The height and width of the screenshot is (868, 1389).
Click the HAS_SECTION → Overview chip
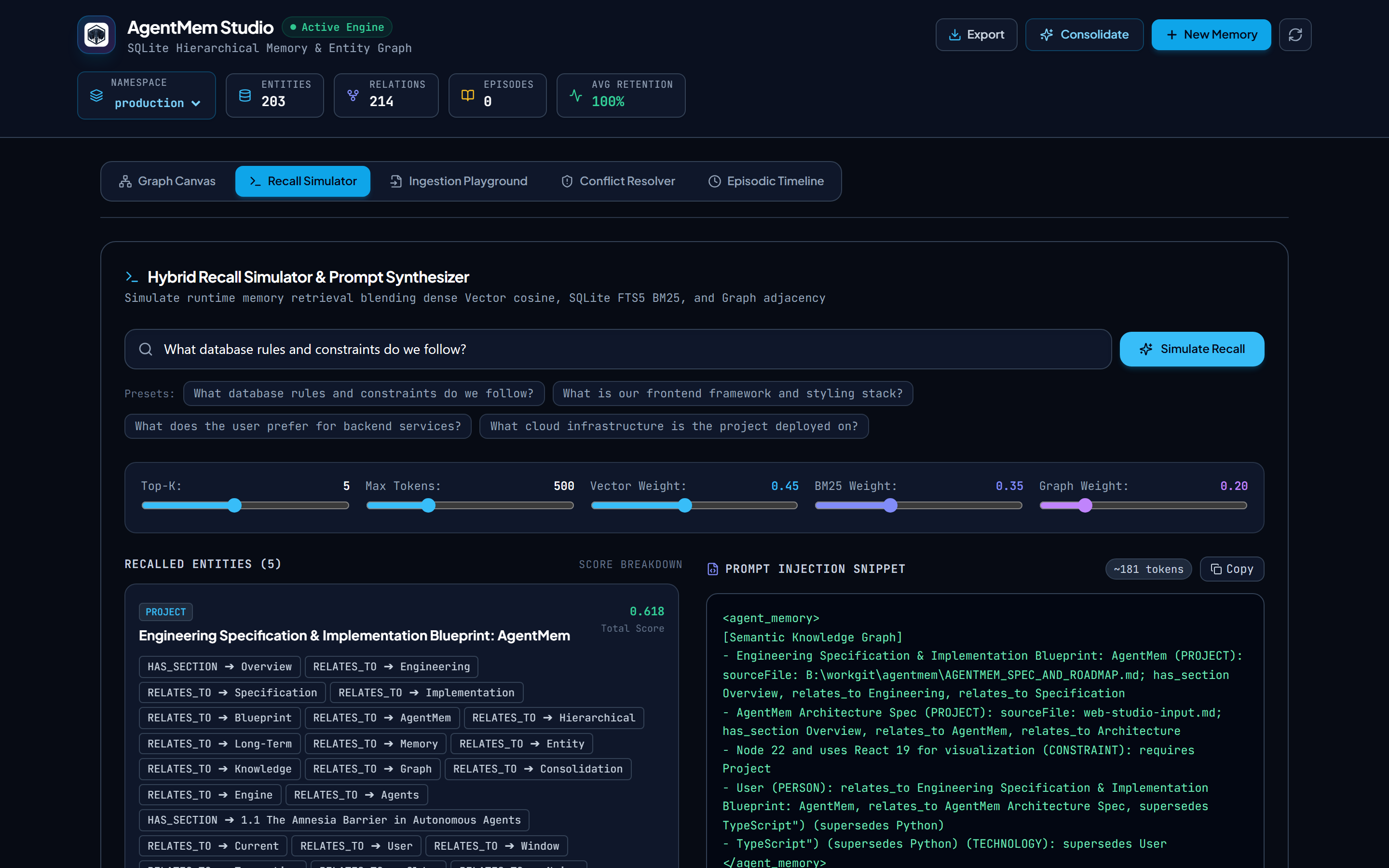[219, 666]
